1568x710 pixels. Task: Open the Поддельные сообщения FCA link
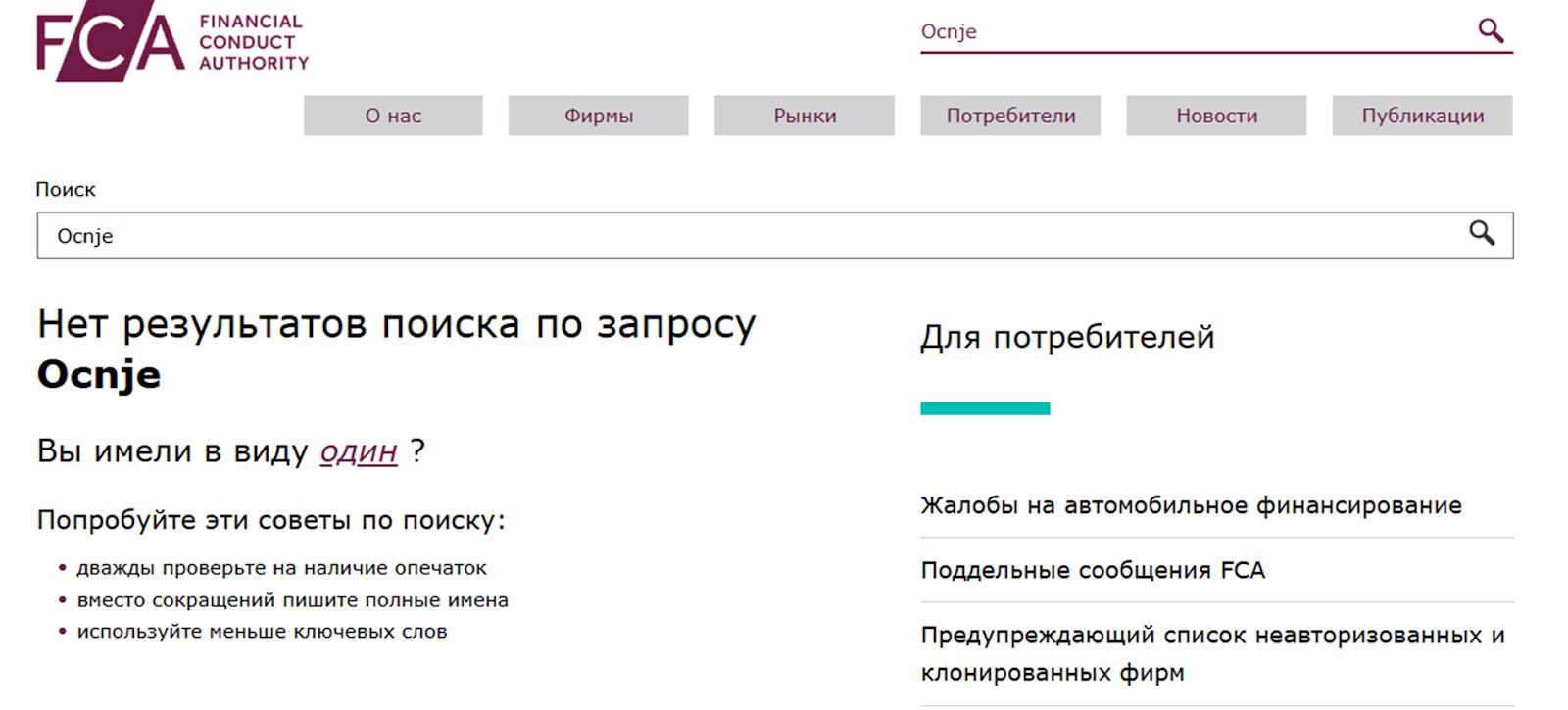(1093, 570)
